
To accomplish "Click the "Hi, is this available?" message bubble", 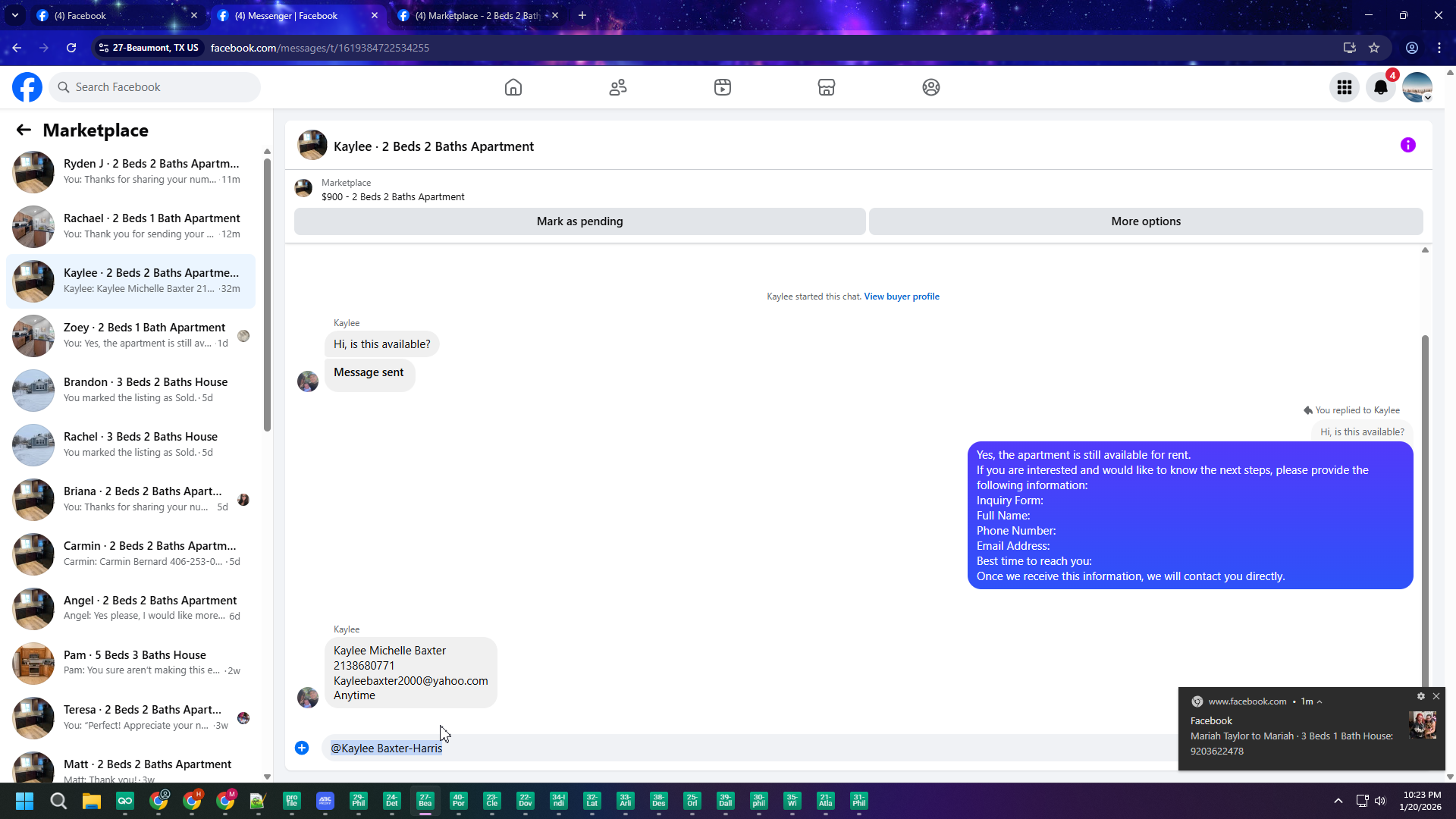I will [x=382, y=344].
